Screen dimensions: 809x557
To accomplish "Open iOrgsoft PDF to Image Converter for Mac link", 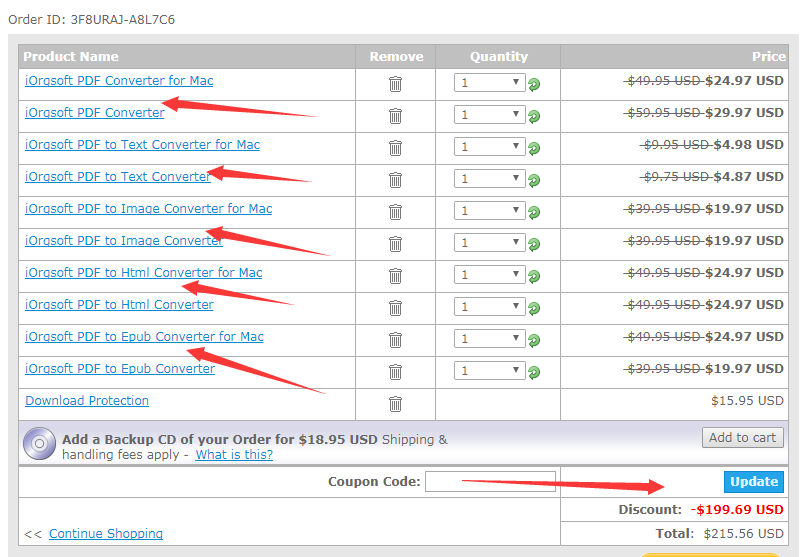I will [149, 209].
